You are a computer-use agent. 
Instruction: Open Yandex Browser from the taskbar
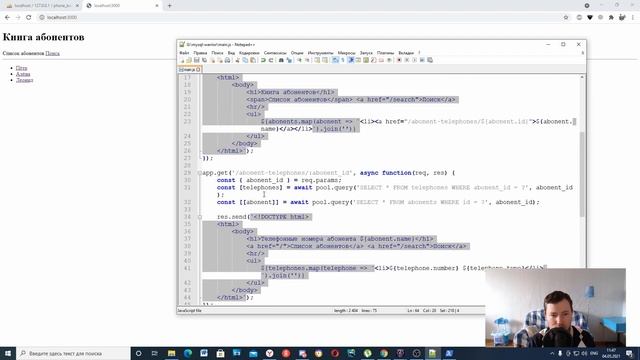tap(269, 353)
